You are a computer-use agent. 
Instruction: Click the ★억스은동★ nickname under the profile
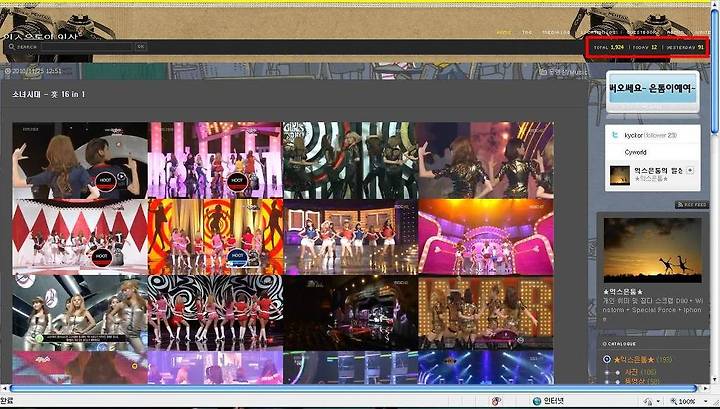pyautogui.click(x=651, y=179)
